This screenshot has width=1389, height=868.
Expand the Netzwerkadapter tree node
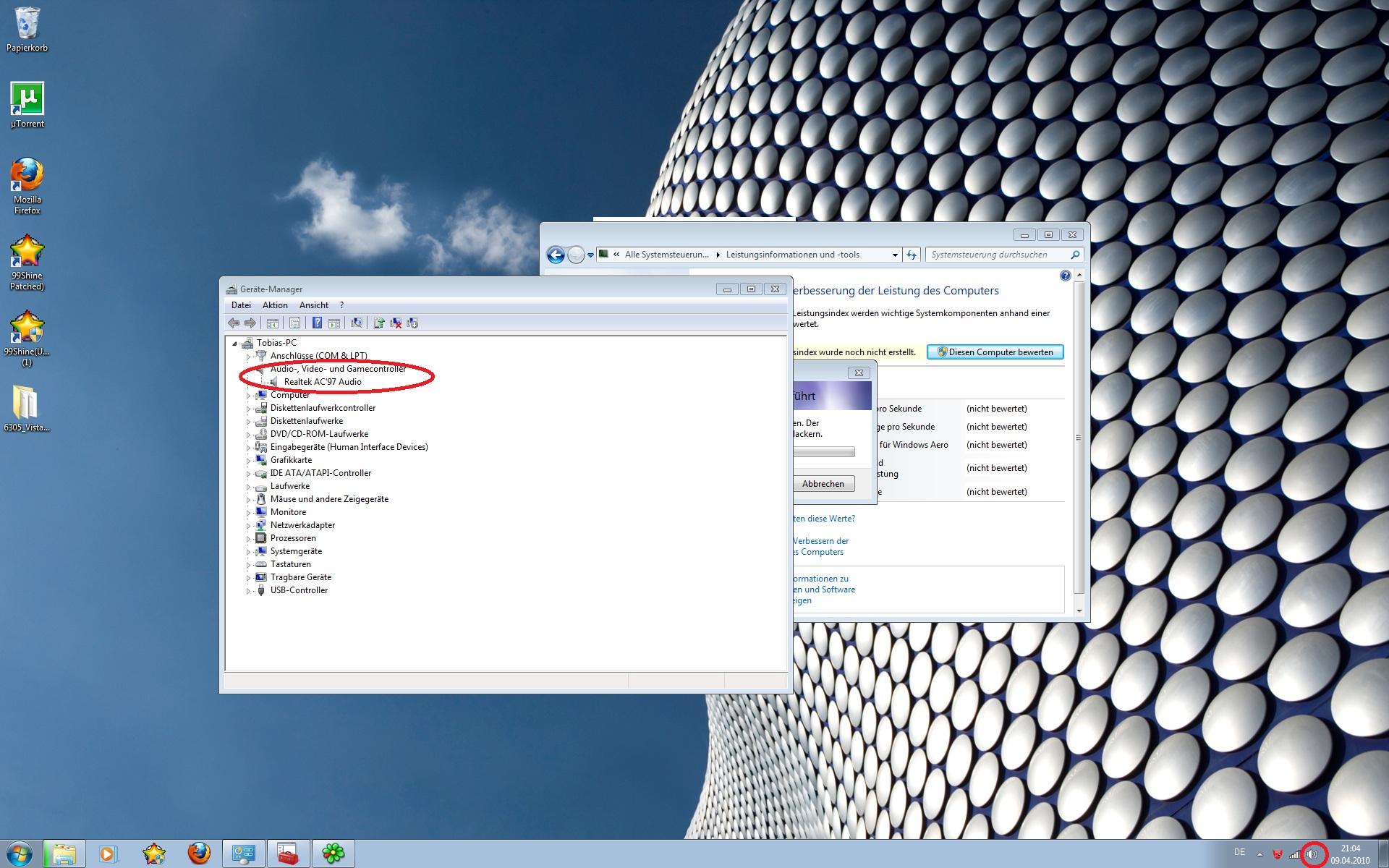click(x=248, y=526)
